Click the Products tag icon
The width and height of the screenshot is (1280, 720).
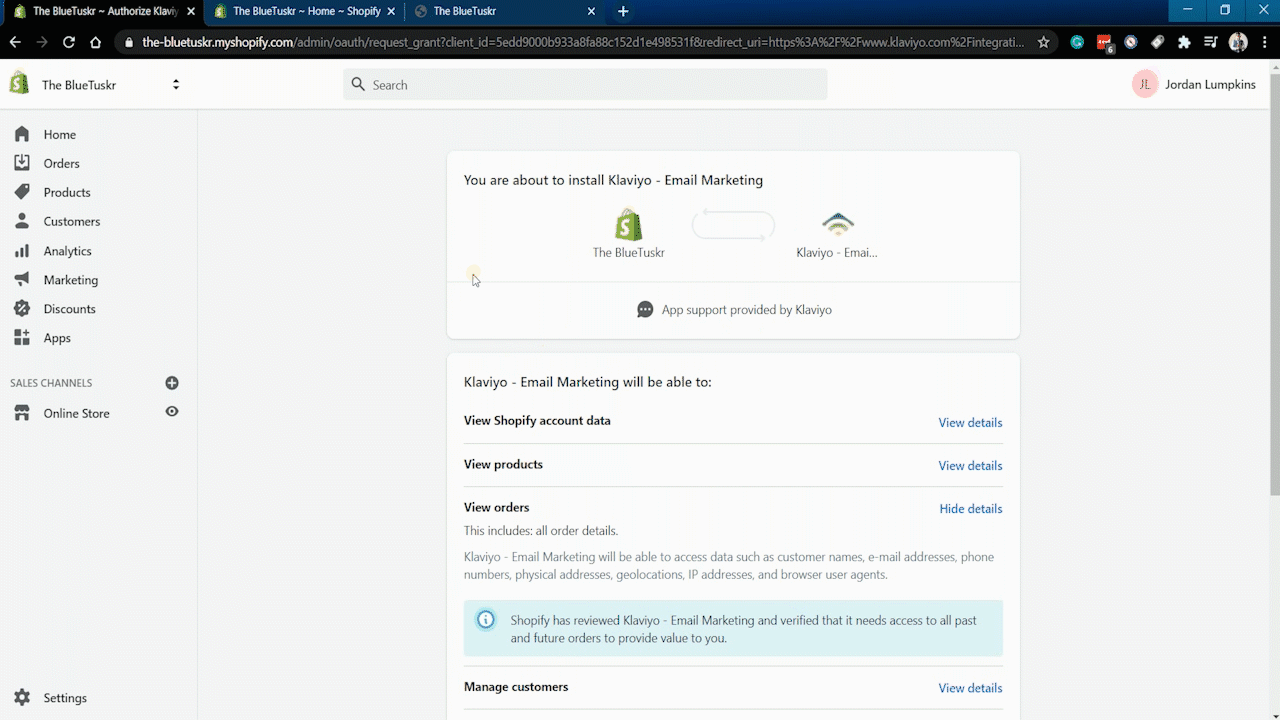(22, 192)
